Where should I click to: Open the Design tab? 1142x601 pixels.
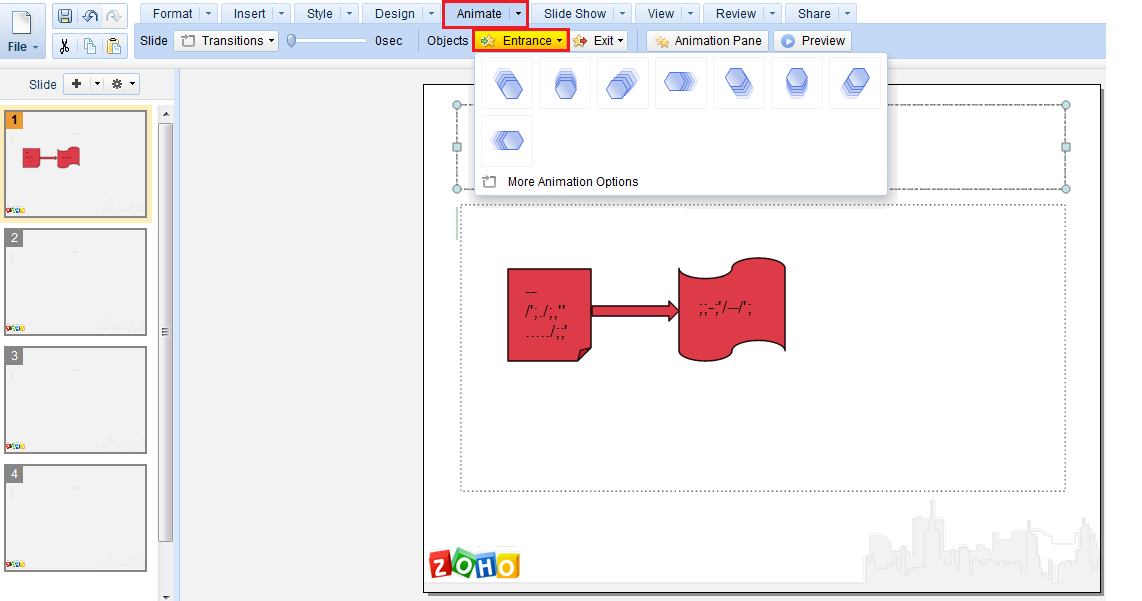point(395,14)
